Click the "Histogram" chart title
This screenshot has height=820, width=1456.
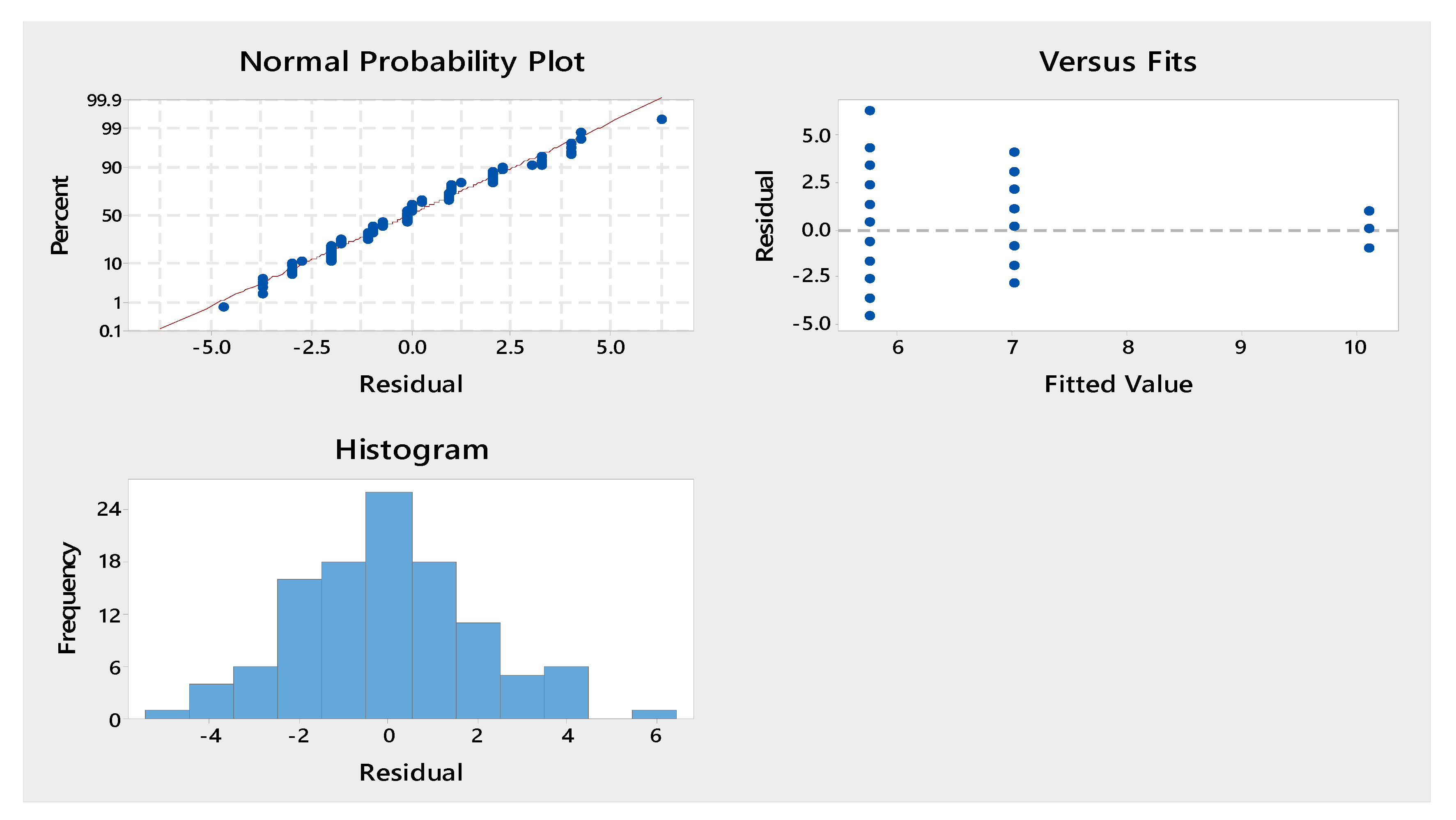coord(411,450)
